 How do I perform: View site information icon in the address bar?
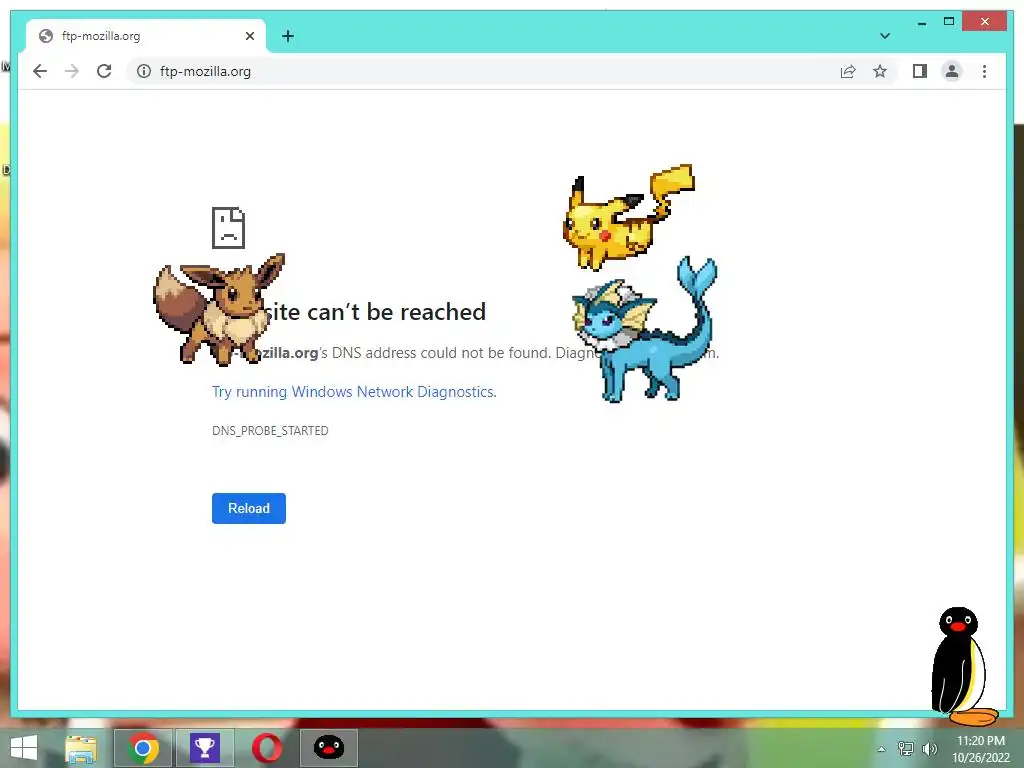pyautogui.click(x=144, y=71)
